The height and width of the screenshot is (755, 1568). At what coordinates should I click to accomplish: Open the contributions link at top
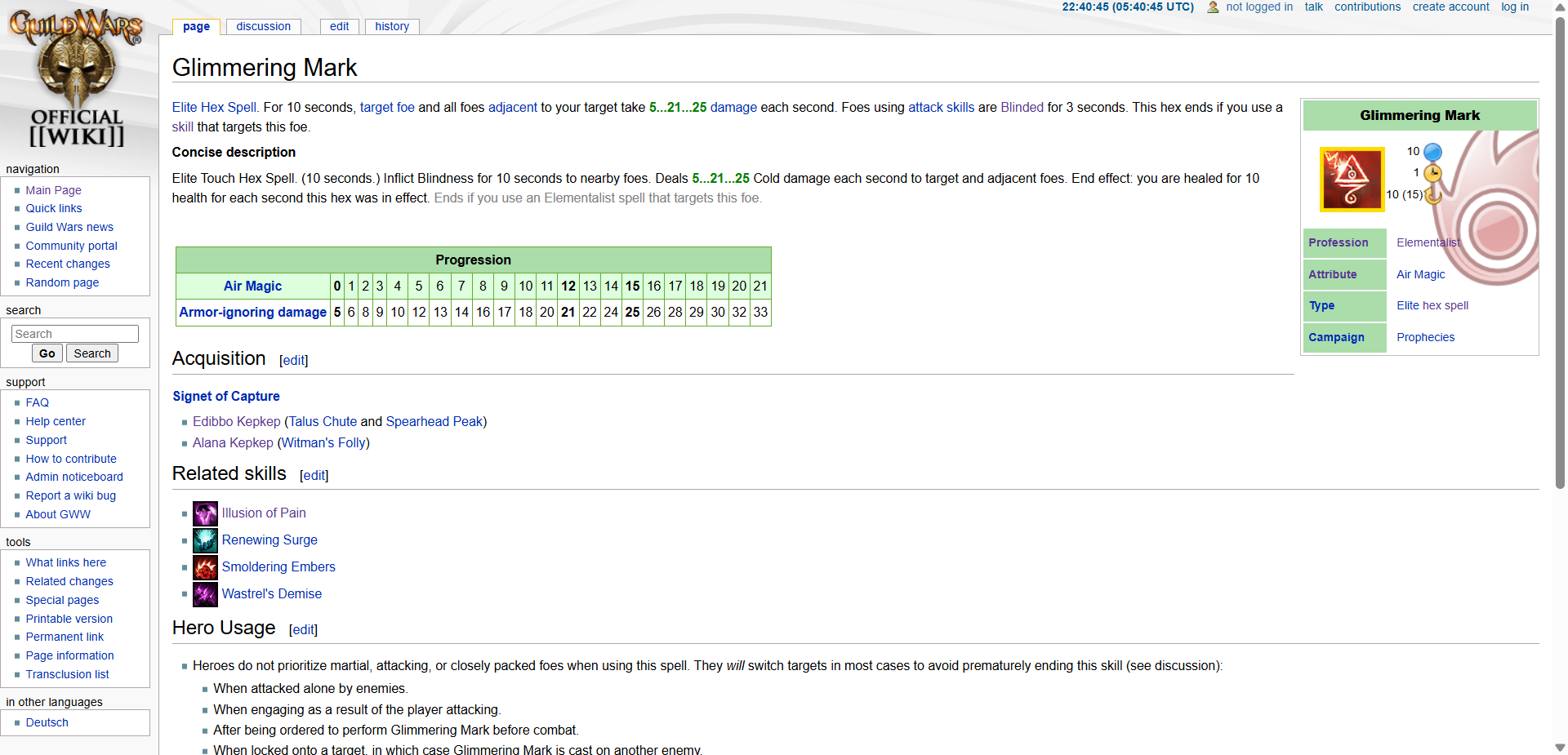(x=1367, y=7)
